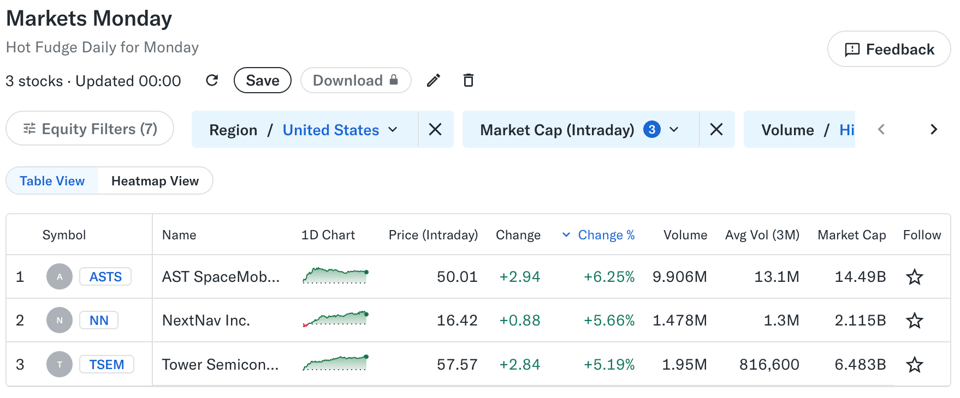Open the Volume filter chip
The height and width of the screenshot is (398, 960).
[x=799, y=129]
